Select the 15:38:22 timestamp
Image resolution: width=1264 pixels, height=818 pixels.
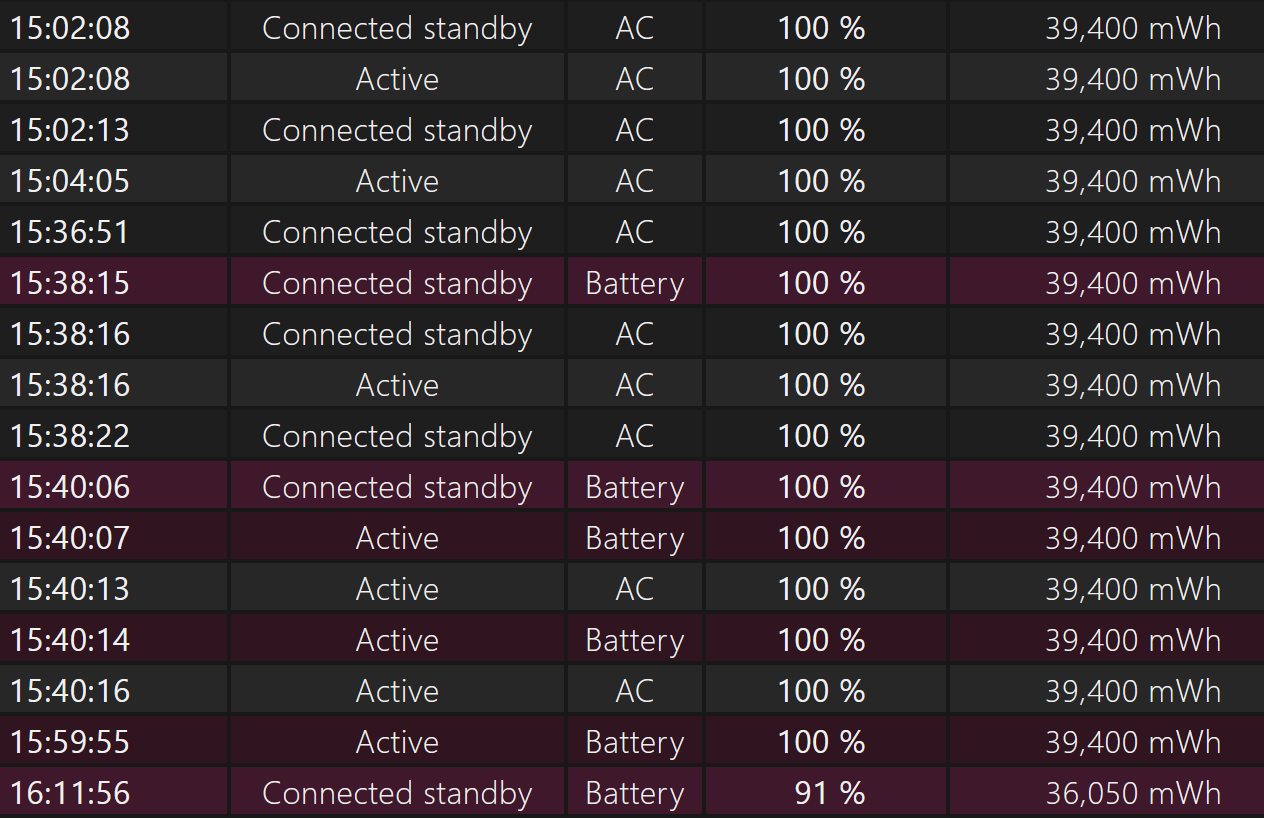70,436
